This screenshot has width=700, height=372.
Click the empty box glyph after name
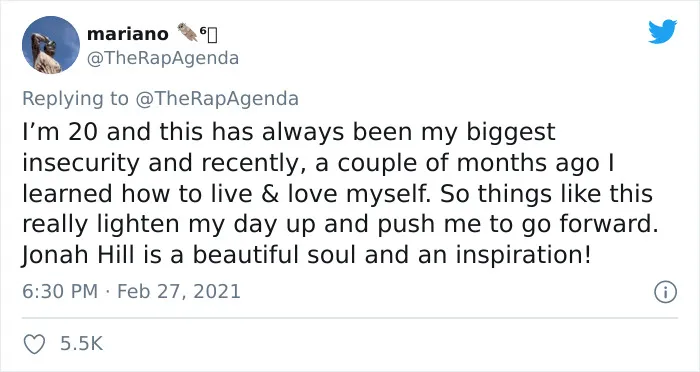pos(212,36)
